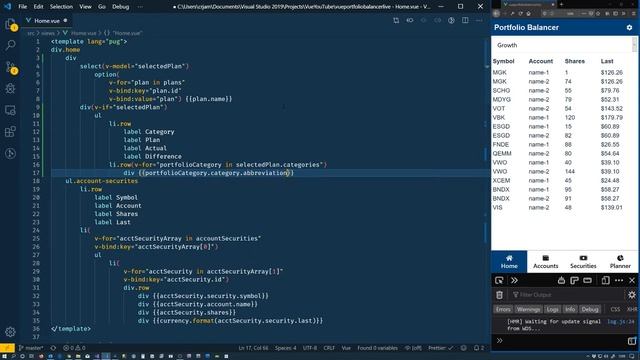Pick an element with devtools inspector
The width and height of the screenshot is (640, 360).
(x=499, y=280)
